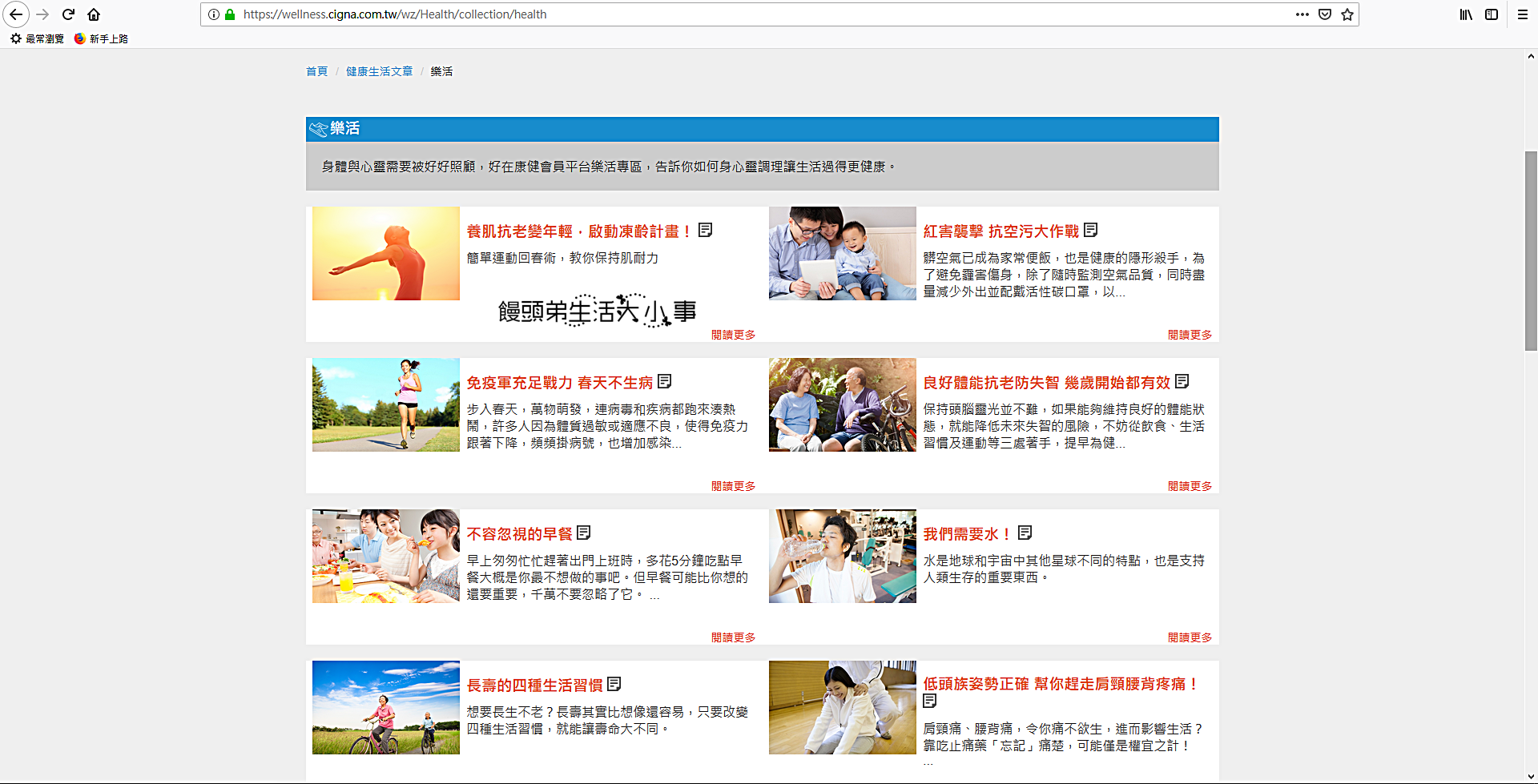Click document icon beside 紅害襲擊 抗空污大作戰

pyautogui.click(x=1091, y=231)
